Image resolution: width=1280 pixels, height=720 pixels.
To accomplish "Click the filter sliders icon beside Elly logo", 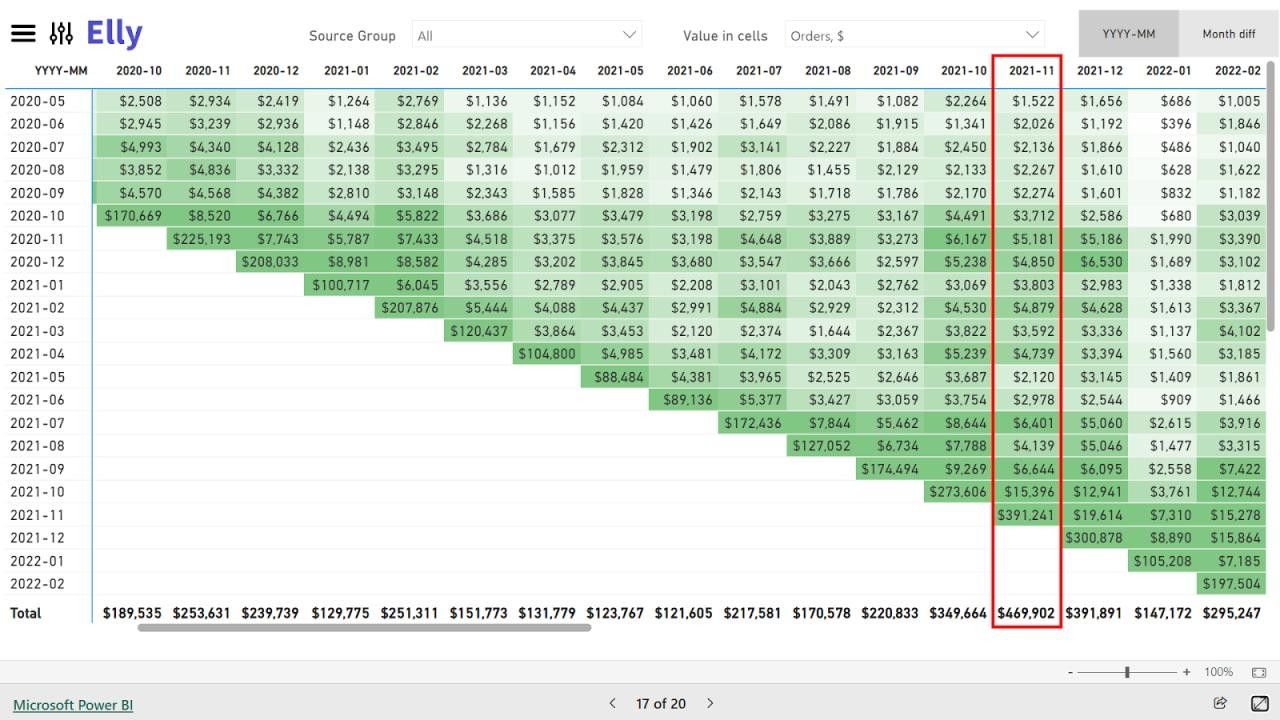I will tap(63, 31).
